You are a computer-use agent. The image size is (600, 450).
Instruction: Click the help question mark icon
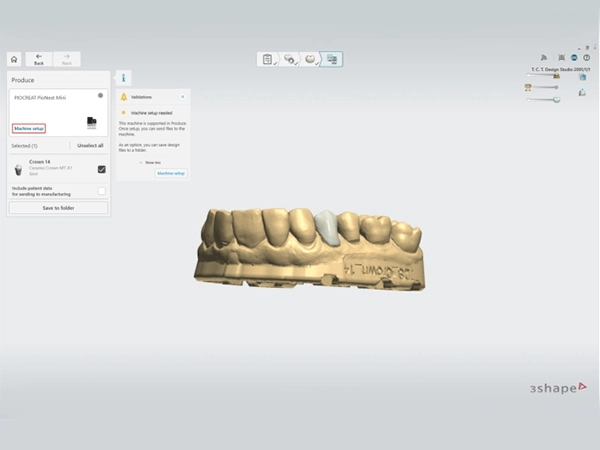586,58
